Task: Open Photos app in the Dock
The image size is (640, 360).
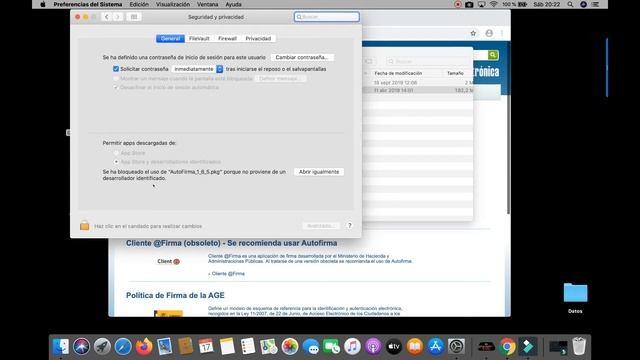Action: click(x=290, y=347)
